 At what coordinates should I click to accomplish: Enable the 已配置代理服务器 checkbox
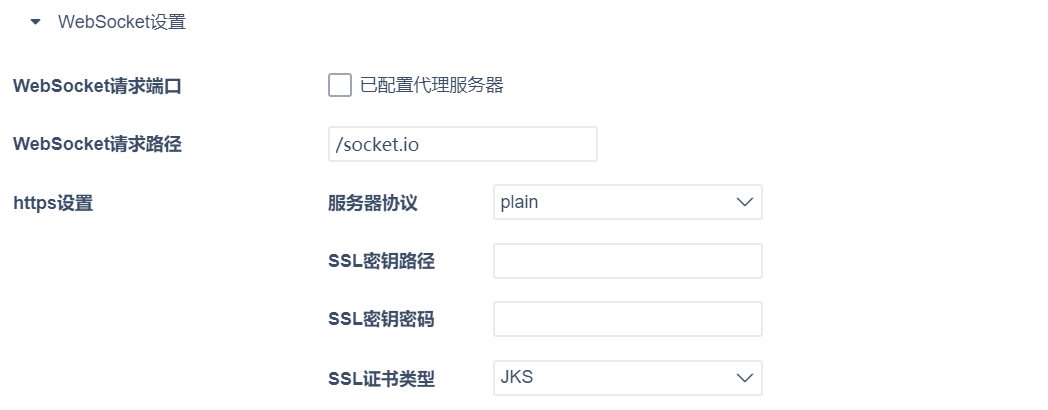point(340,85)
